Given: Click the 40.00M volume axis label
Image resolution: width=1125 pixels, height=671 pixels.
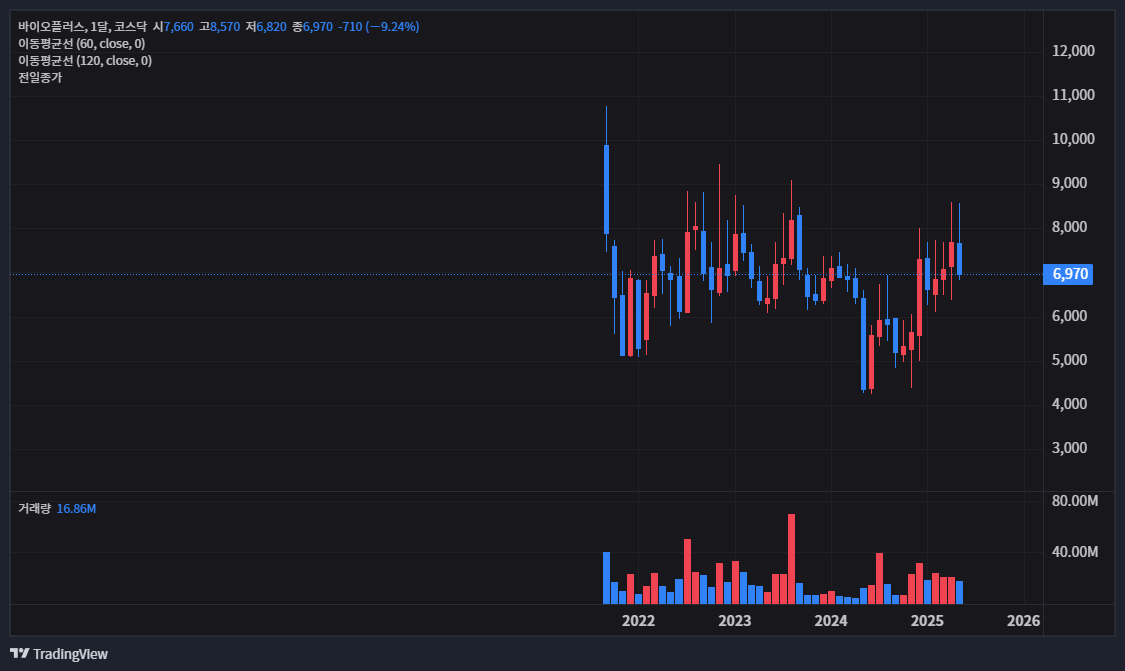Looking at the screenshot, I should 1075,552.
